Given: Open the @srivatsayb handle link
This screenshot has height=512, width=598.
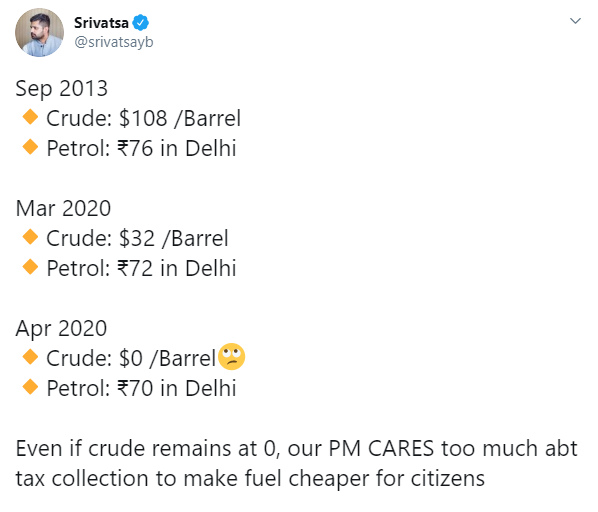Looking at the screenshot, I should 114,42.
